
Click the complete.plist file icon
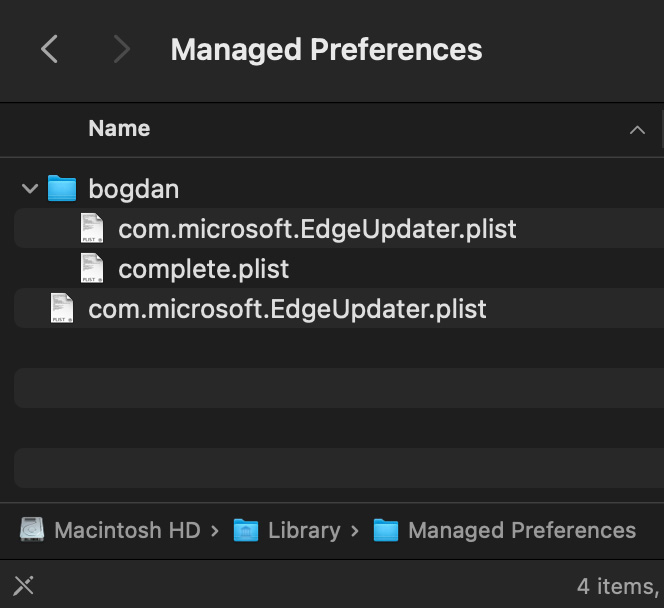92,268
